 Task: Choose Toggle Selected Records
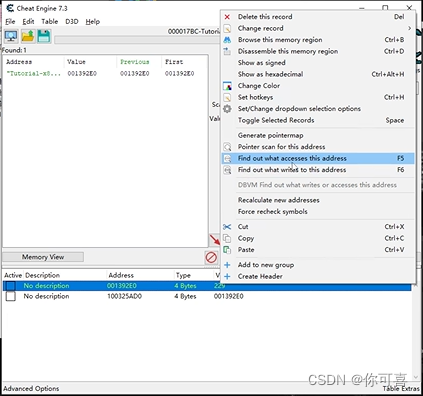coord(318,120)
